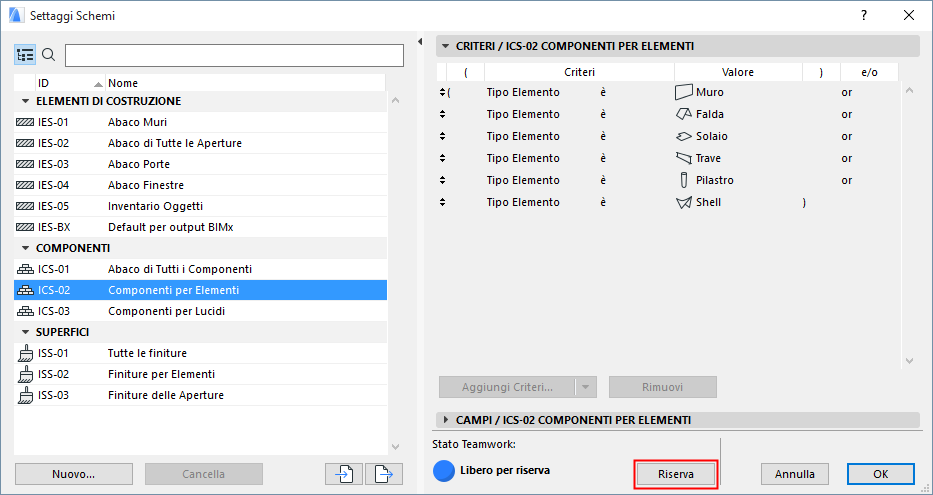933x495 pixels.
Task: Collapse the SUPERFICI group
Action: click(25, 331)
